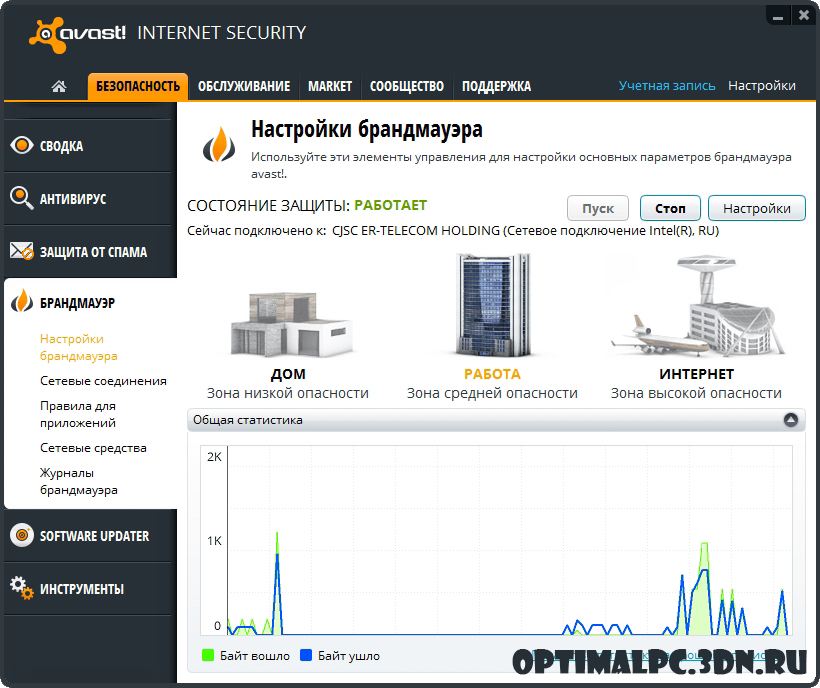Click the avast! logo in header
This screenshot has width=820, height=688.
77,35
